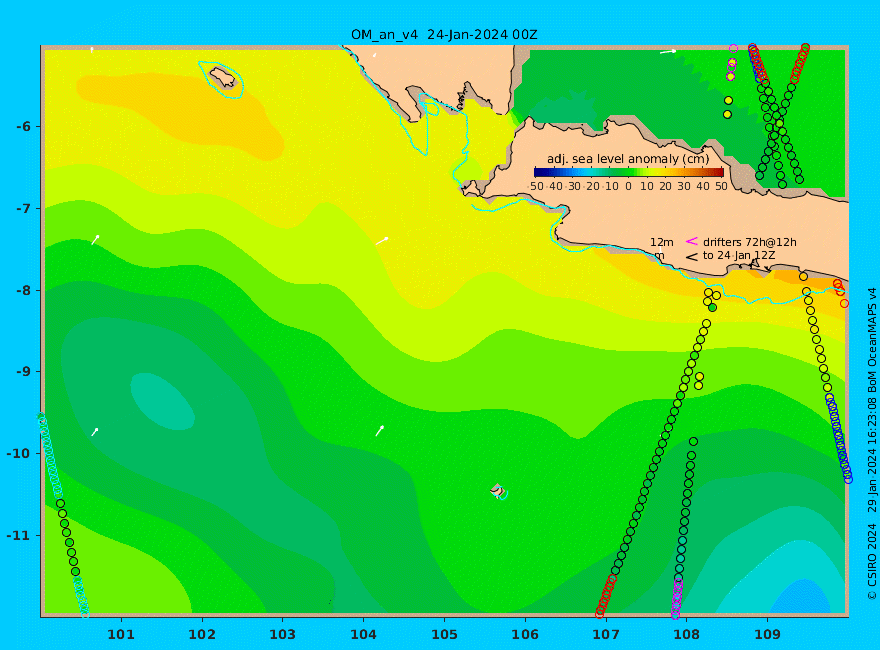Click latitude axis label -9
This screenshot has width=880, height=650.
pos(24,372)
